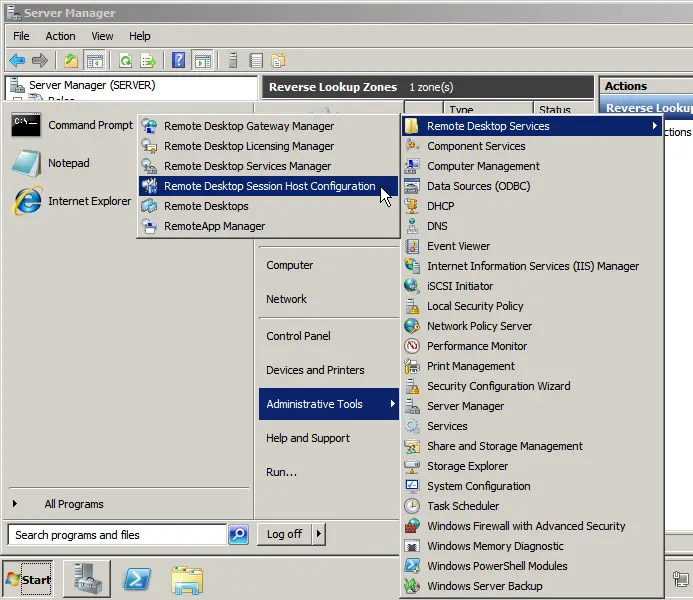
Task: Click the Refresh toolbar icon
Action: (x=125, y=60)
